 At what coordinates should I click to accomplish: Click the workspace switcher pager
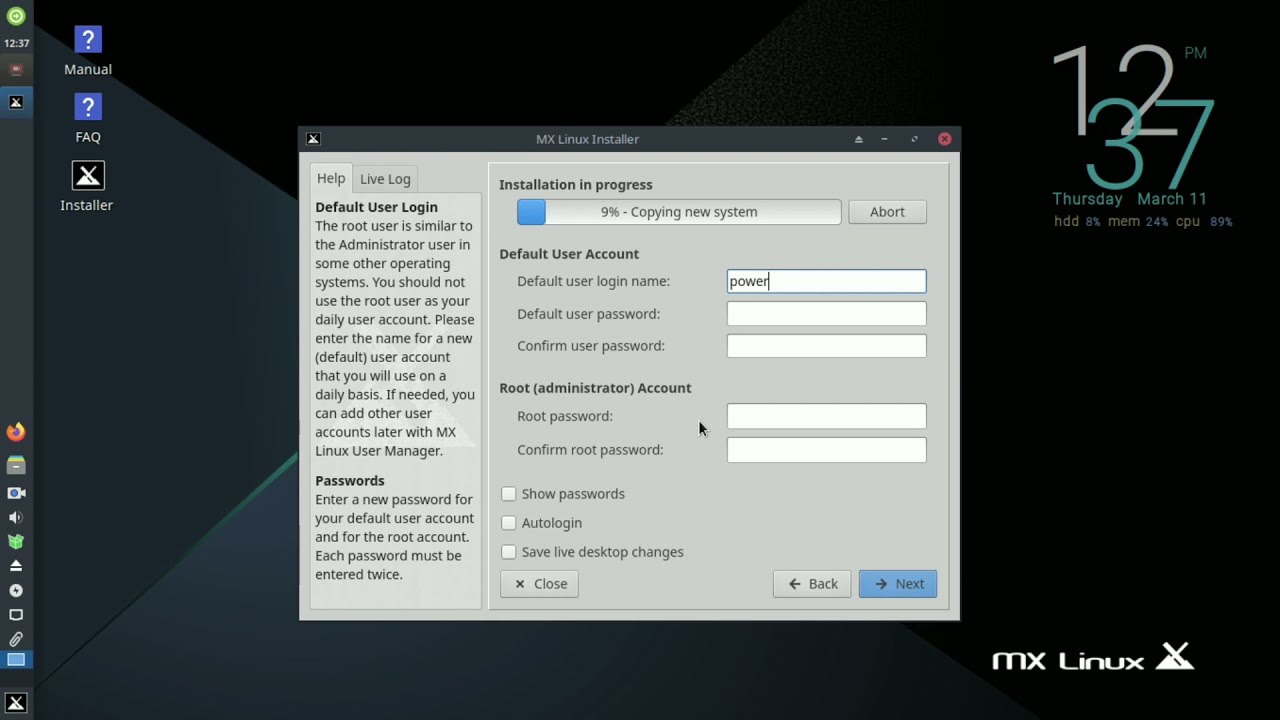click(x=16, y=660)
